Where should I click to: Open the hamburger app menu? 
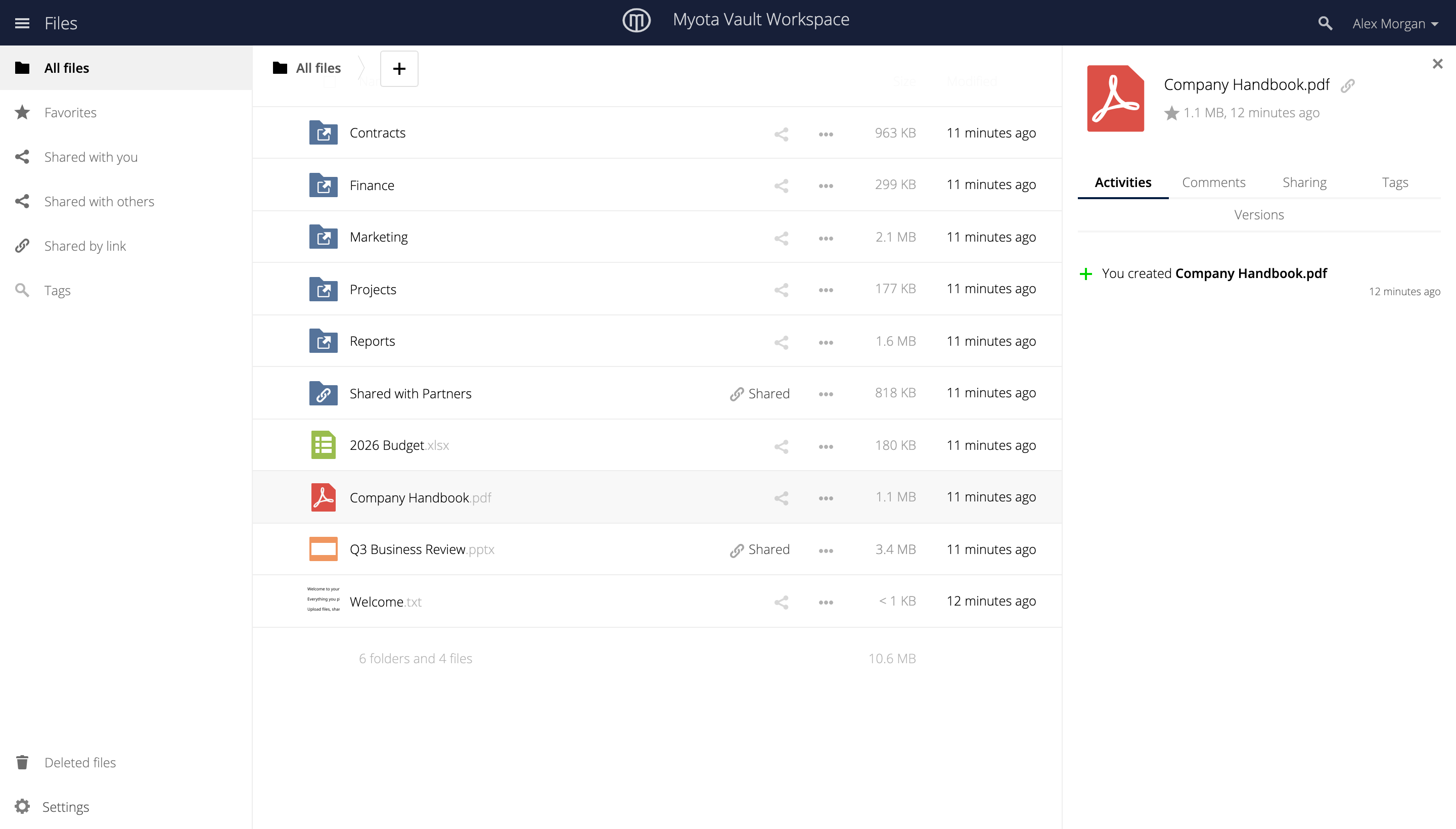tap(22, 23)
